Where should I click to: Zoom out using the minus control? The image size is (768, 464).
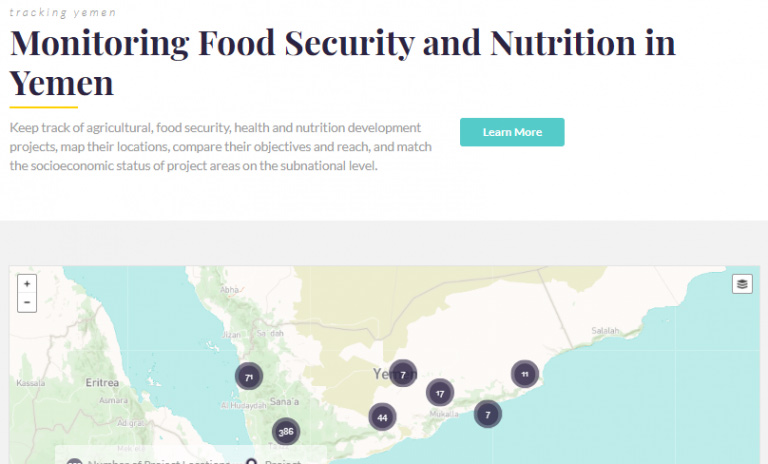[27, 302]
